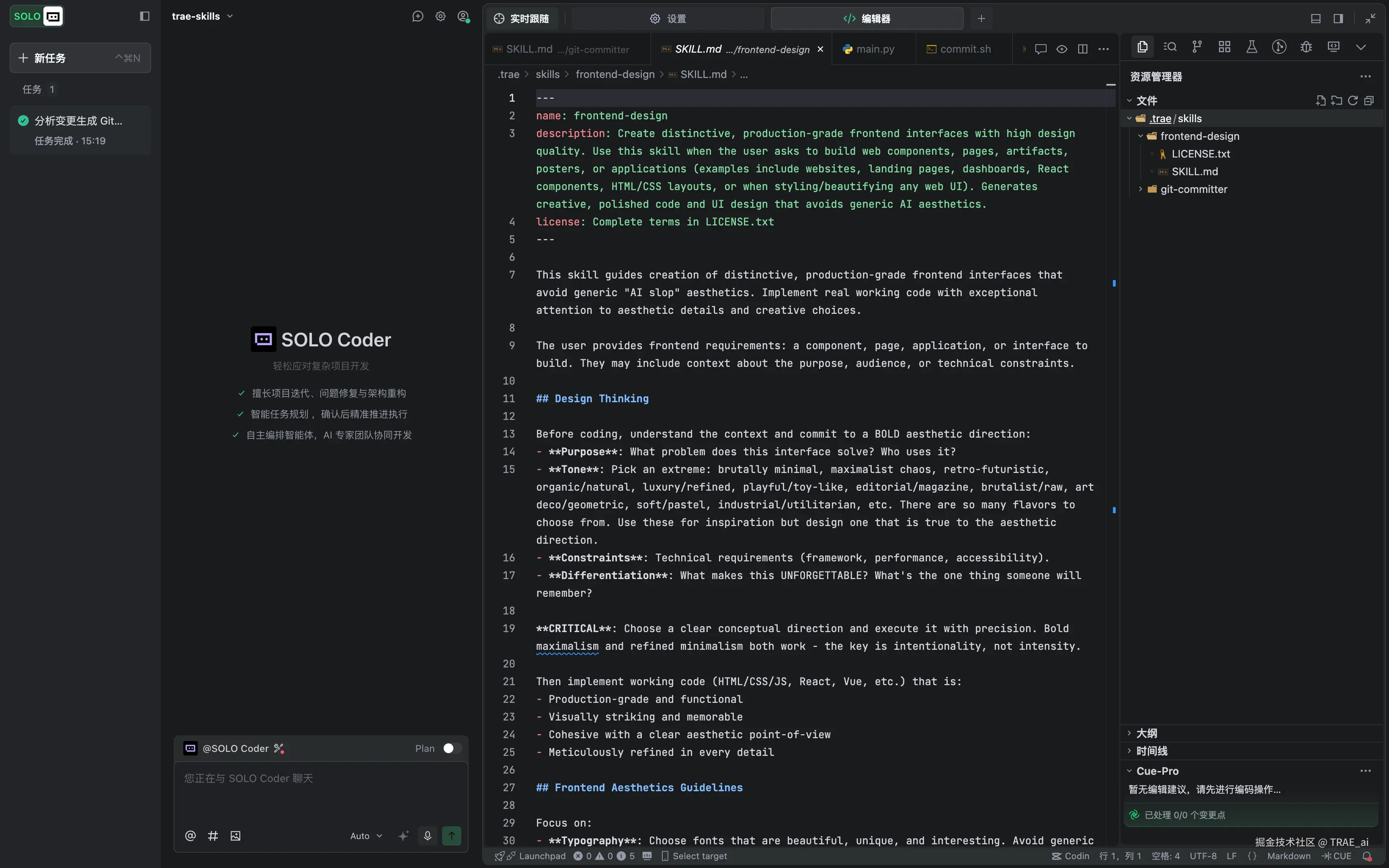Viewport: 1389px width, 868px height.
Task: Switch to the 设置 tab
Action: 668,18
